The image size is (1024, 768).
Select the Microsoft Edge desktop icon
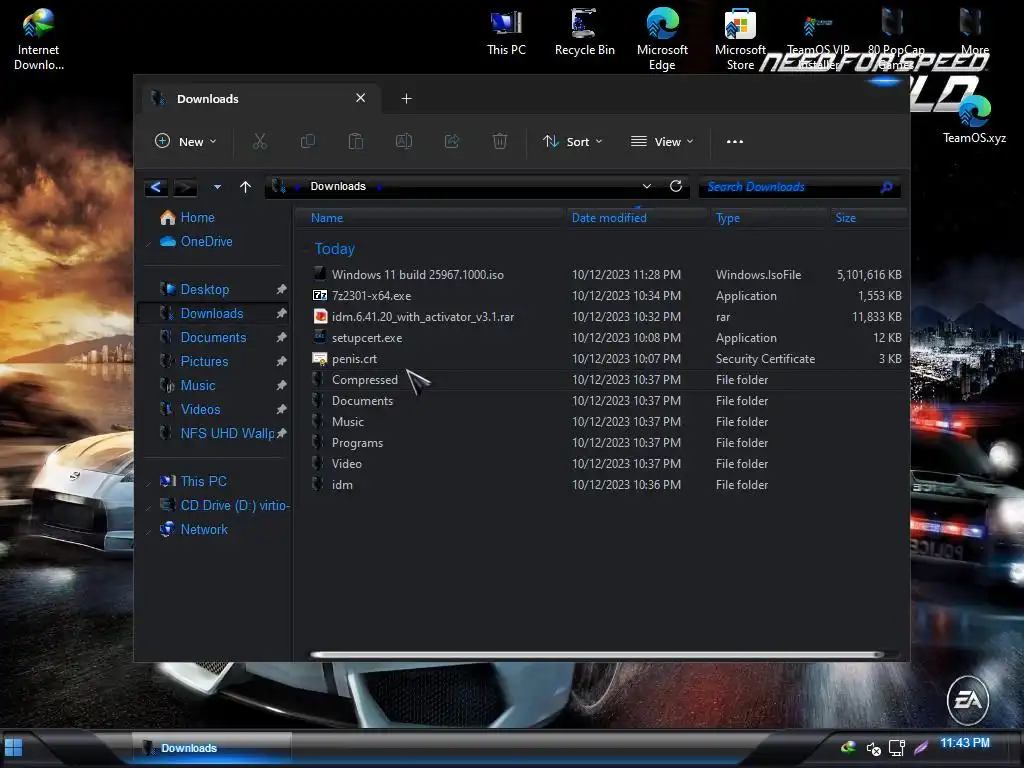tap(662, 39)
